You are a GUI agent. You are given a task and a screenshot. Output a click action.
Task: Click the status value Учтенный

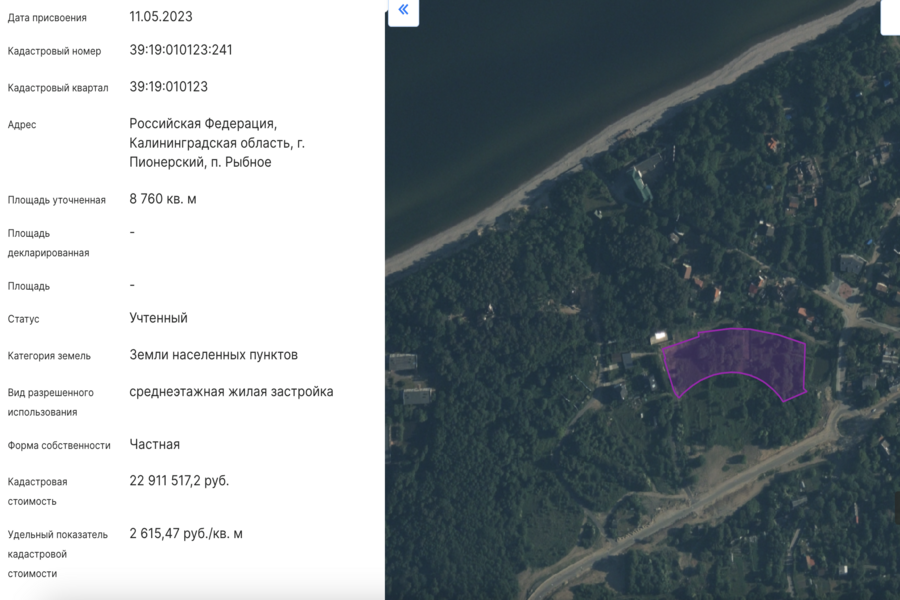[158, 318]
